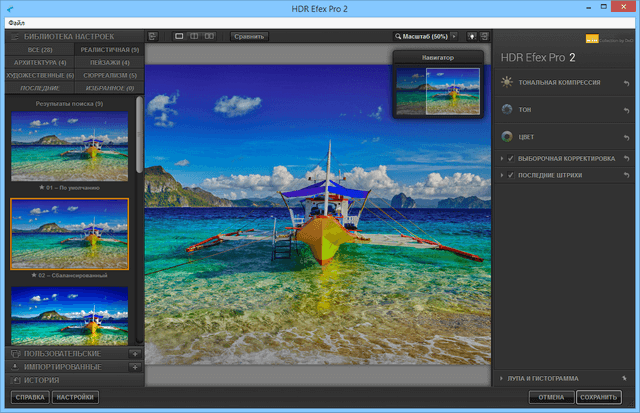Switch to split preview view icon

[194, 36]
